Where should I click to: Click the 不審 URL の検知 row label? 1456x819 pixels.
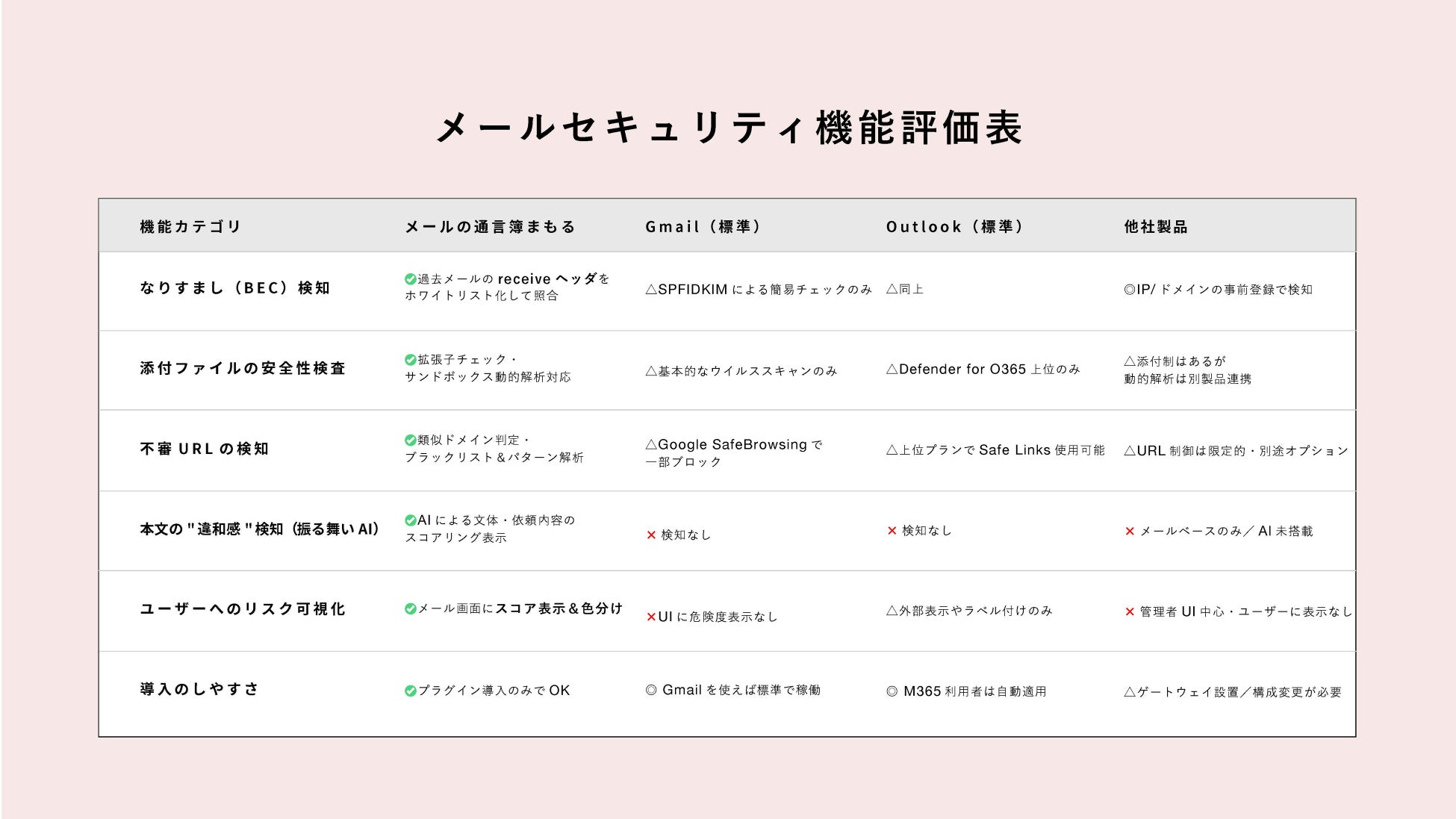coord(204,449)
